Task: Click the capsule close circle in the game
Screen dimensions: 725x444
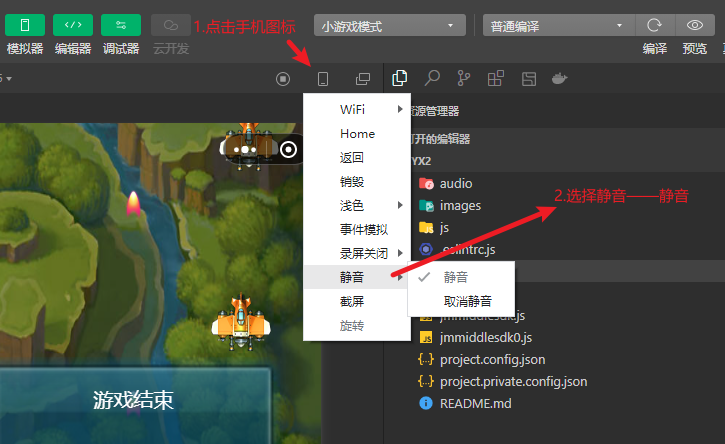Action: [289, 149]
